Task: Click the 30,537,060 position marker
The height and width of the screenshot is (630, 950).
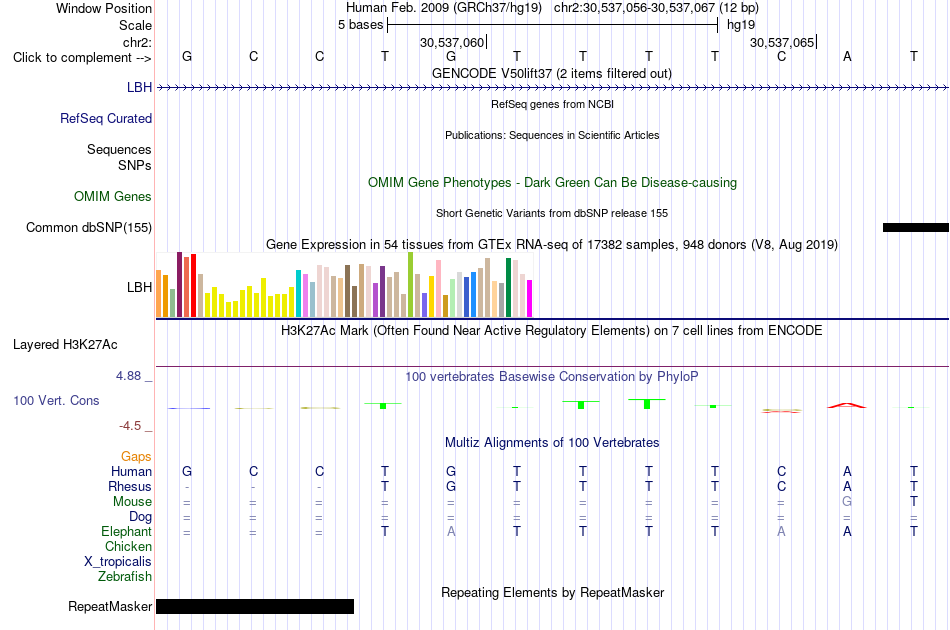Action: (453, 42)
